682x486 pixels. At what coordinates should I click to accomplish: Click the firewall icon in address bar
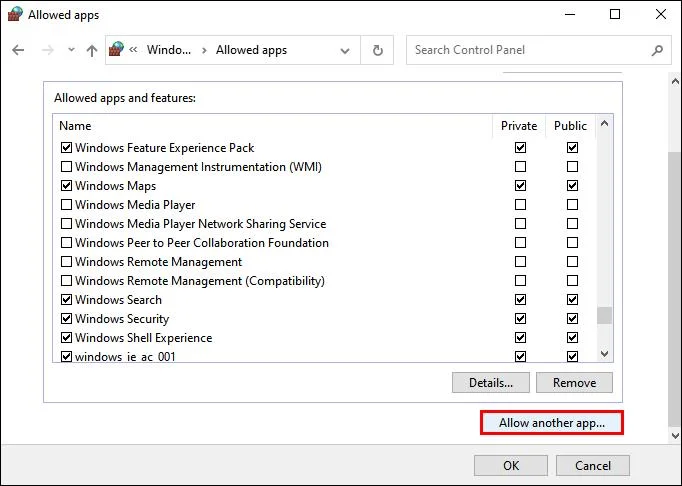click(116, 49)
